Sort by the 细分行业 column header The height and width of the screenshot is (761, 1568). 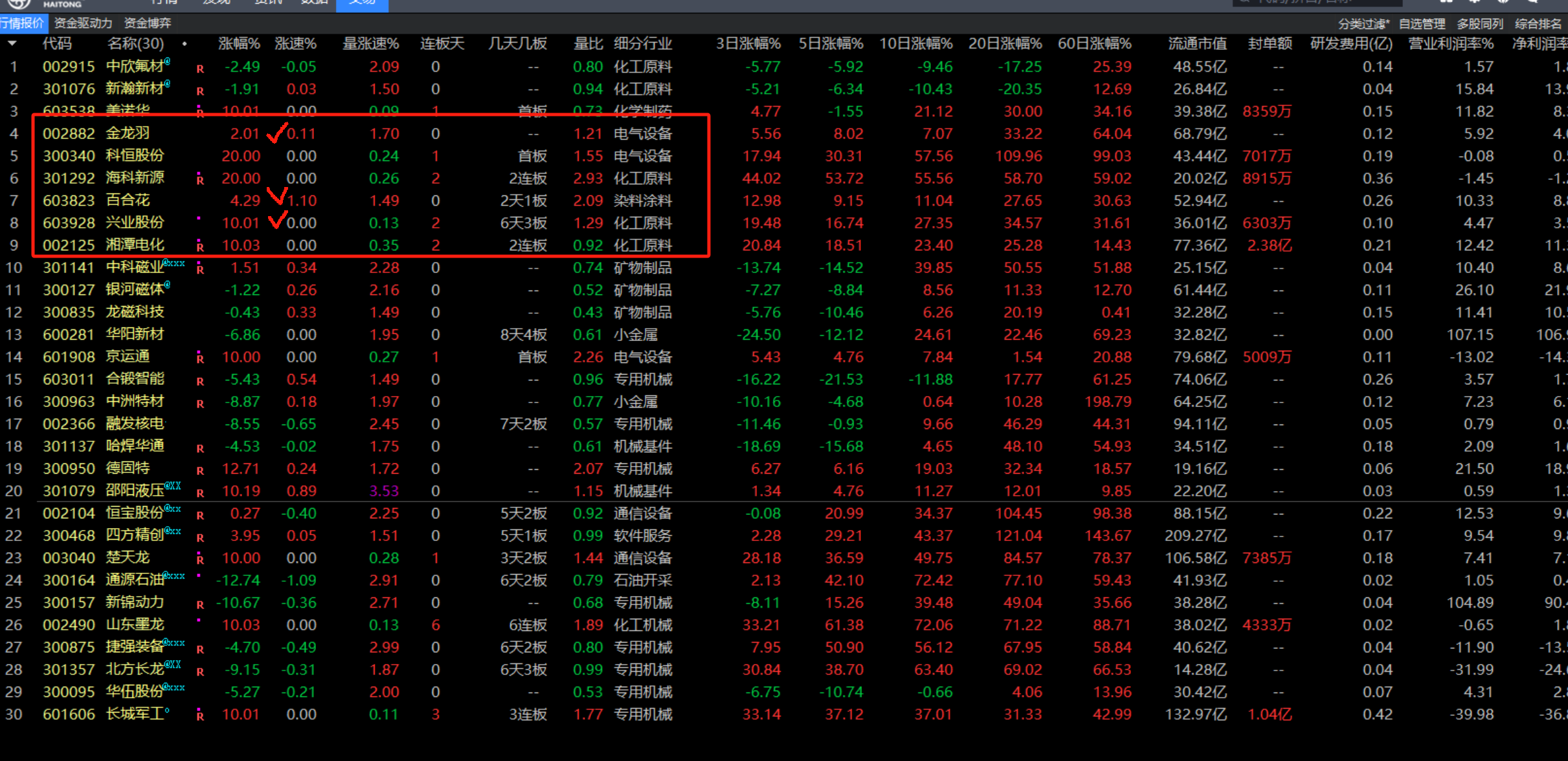pos(643,43)
